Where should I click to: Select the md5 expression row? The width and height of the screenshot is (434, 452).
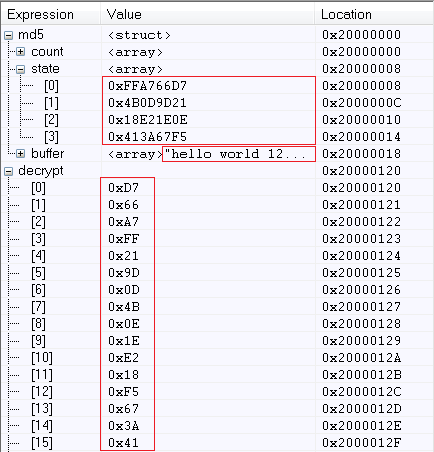coord(31,35)
